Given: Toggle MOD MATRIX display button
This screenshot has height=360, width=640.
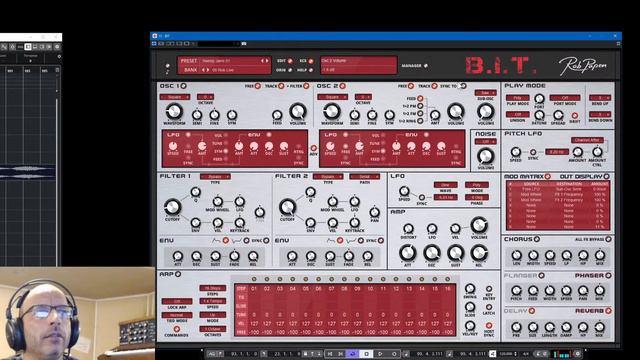Looking at the screenshot, I should coord(548,176).
